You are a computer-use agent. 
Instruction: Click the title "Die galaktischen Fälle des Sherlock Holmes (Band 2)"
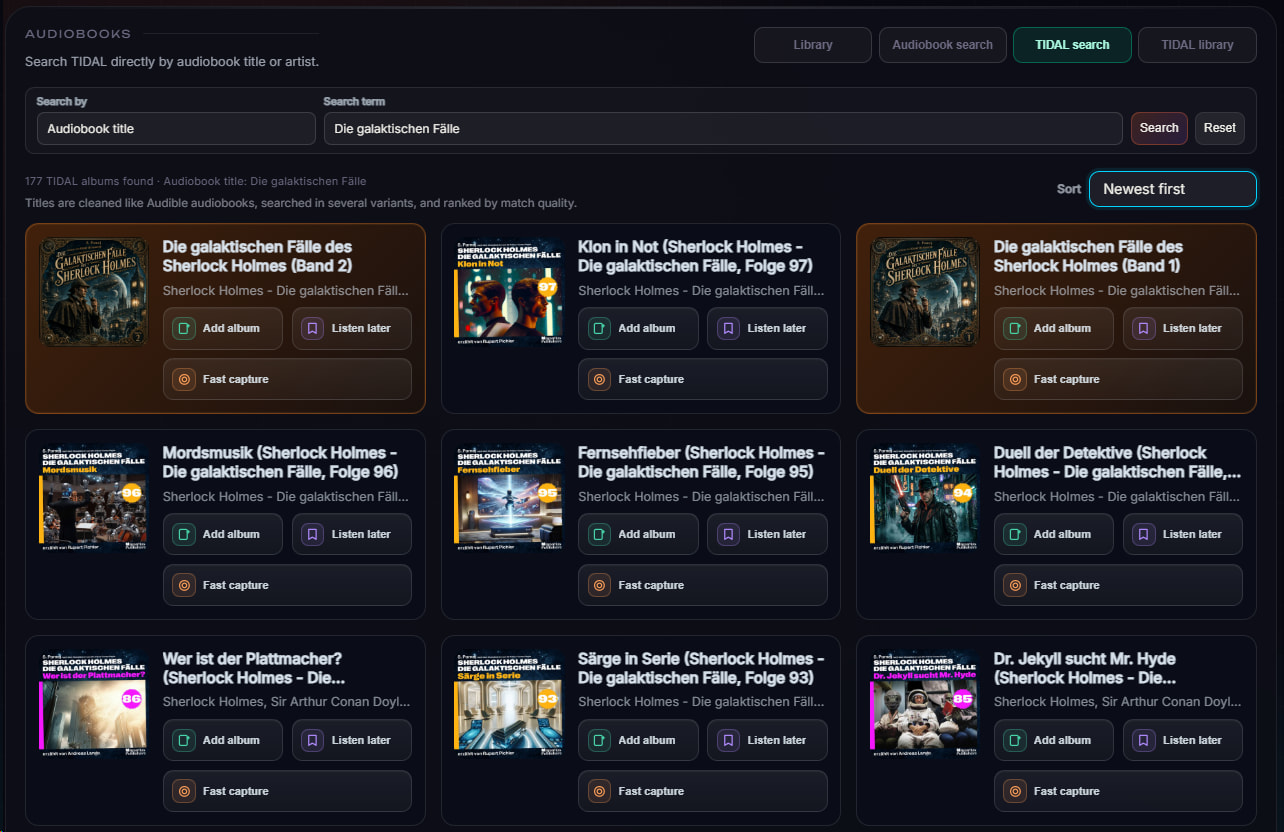[x=258, y=256]
